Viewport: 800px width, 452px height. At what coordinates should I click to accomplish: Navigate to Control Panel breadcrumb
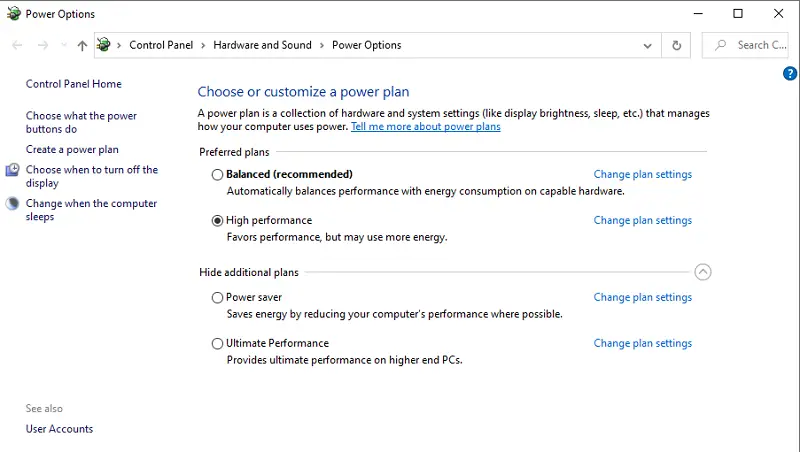pyautogui.click(x=161, y=45)
